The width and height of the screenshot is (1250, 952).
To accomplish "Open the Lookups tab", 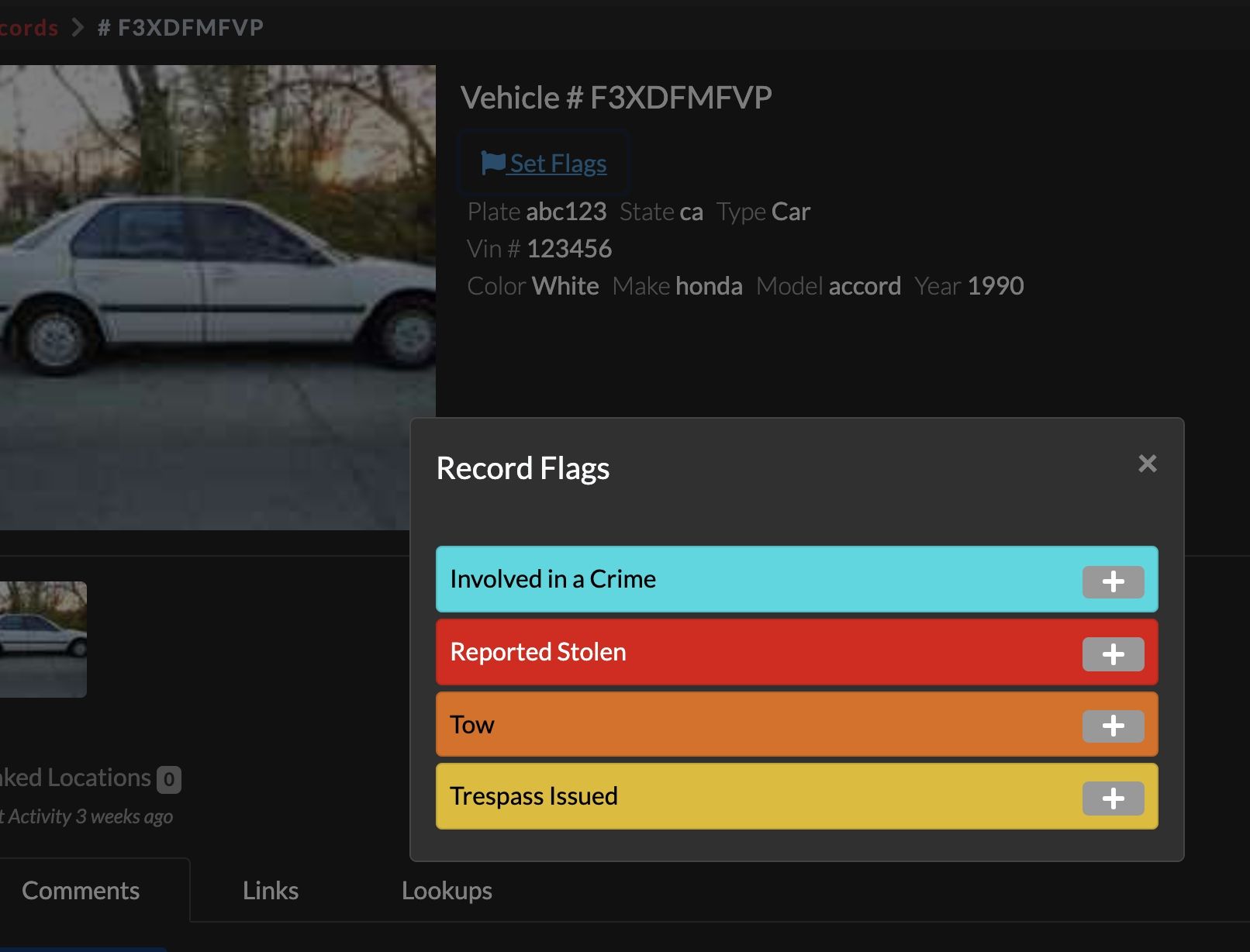I will [447, 890].
